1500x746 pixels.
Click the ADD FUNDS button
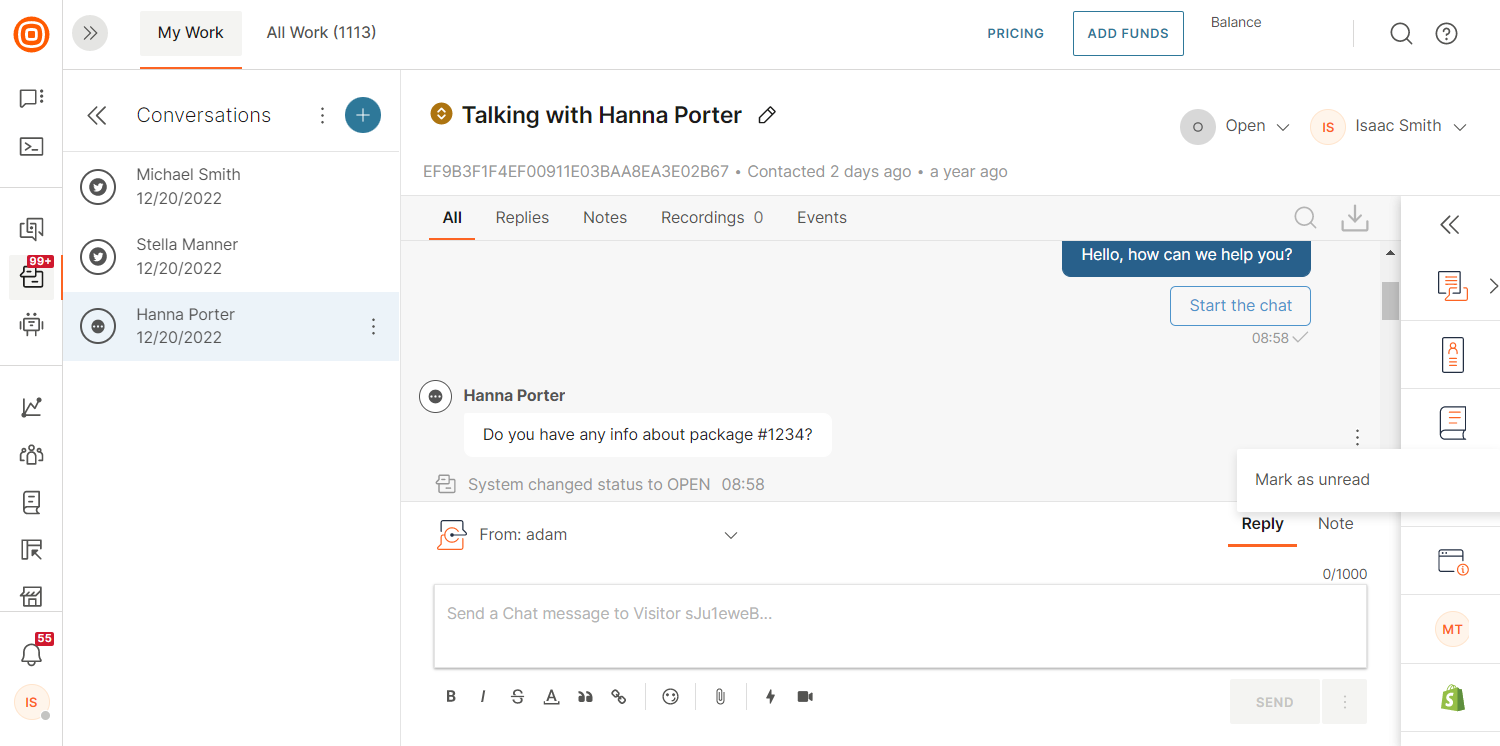click(1127, 33)
